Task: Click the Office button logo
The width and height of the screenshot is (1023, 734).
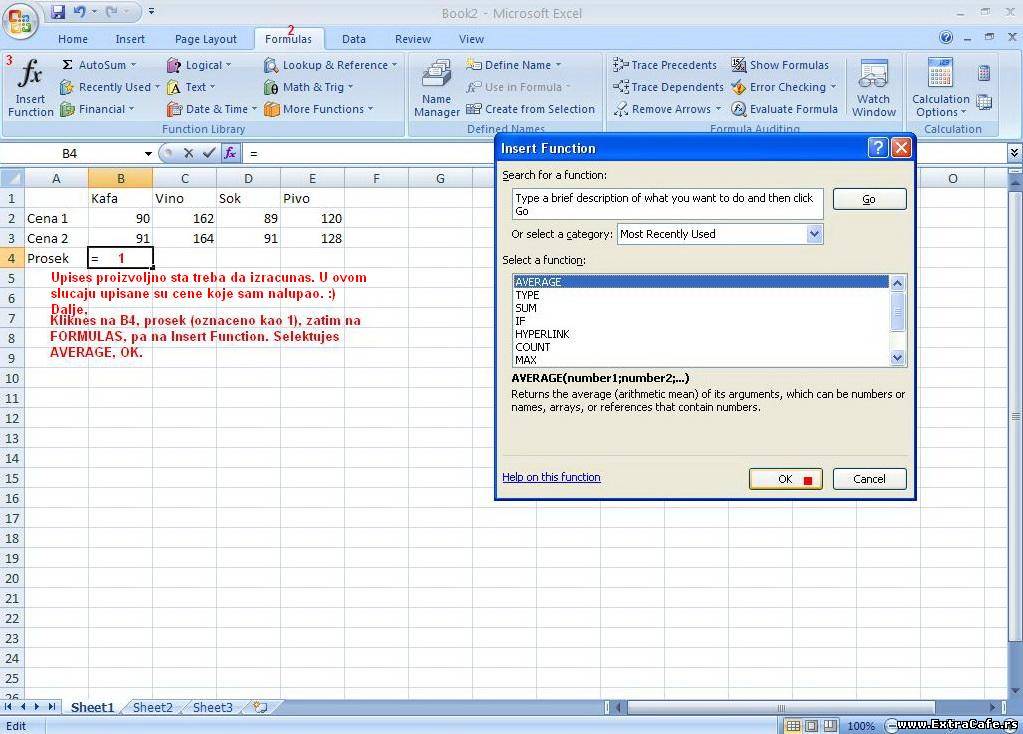Action: (x=20, y=20)
